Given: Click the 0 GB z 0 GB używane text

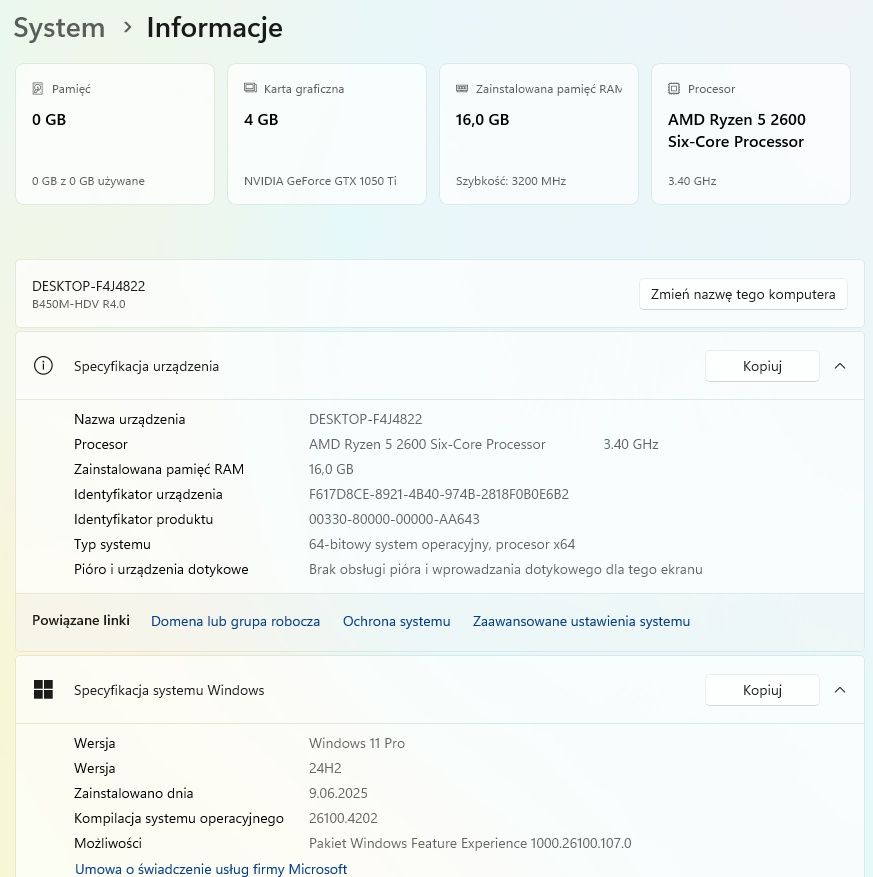Looking at the screenshot, I should (x=88, y=181).
